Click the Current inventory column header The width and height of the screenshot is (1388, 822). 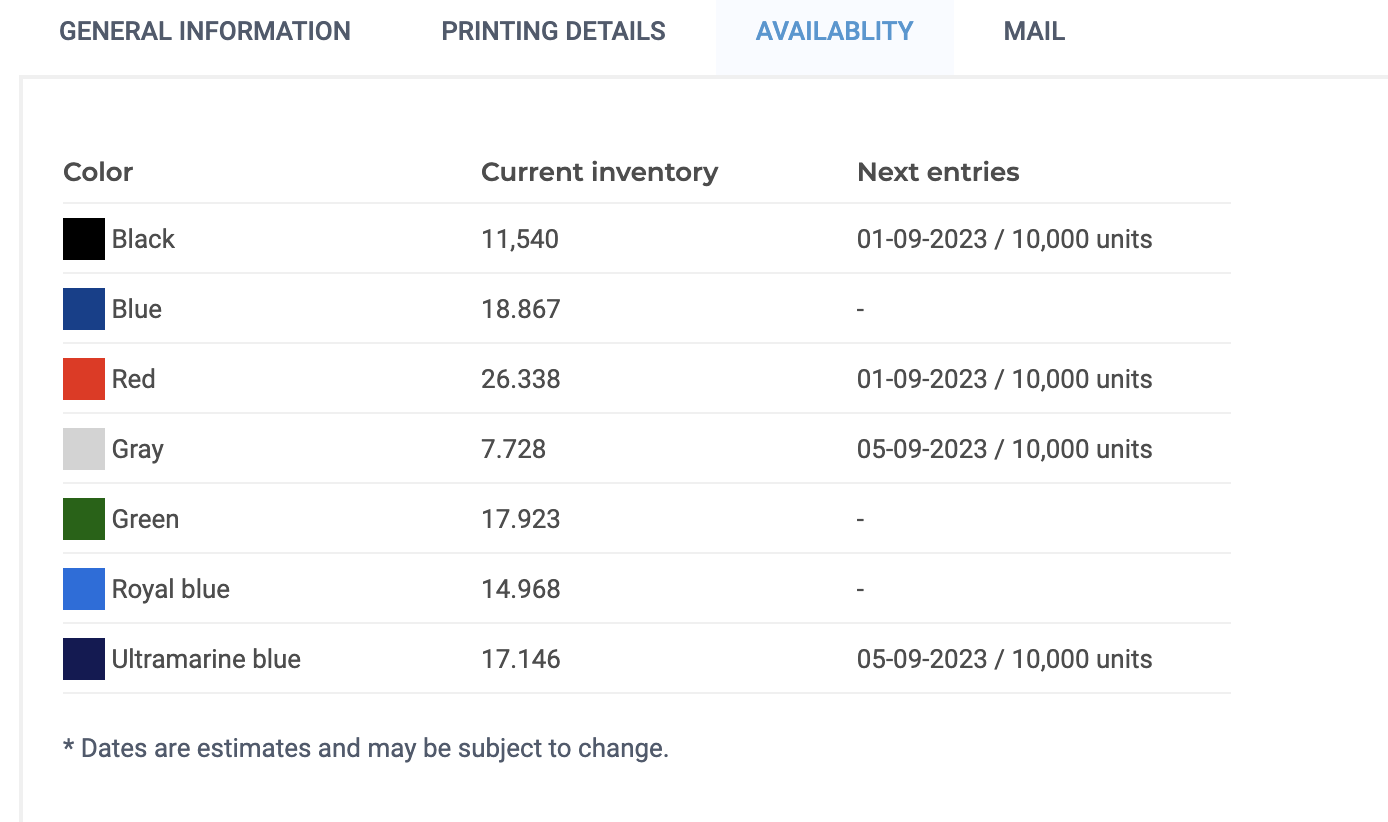600,172
